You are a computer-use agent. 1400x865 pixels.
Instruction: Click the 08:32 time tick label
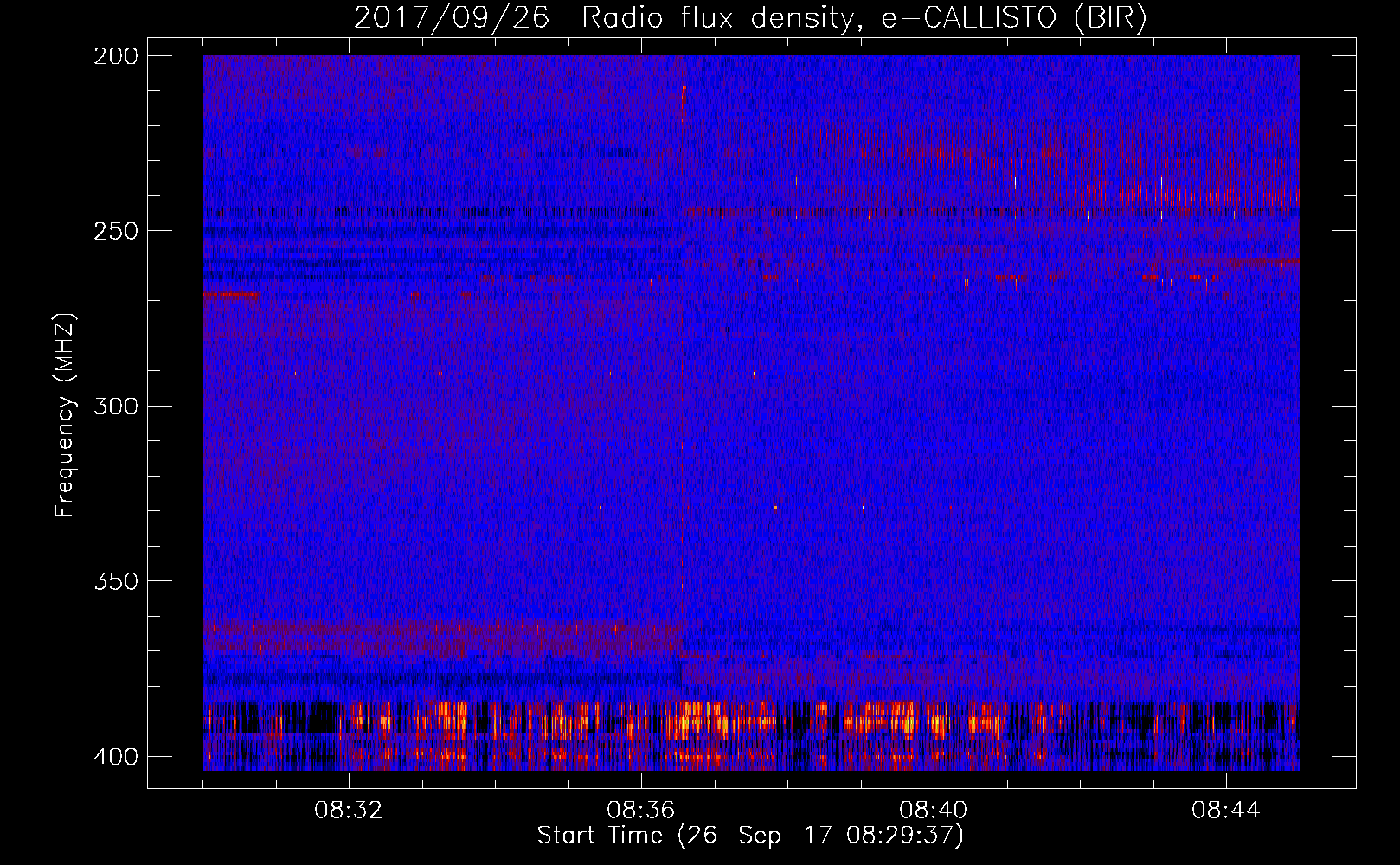pyautogui.click(x=349, y=811)
